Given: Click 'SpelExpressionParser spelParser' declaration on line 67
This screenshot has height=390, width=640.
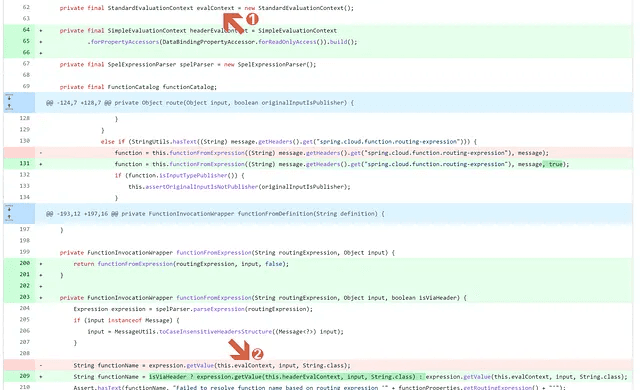Looking at the screenshot, I should (161, 64).
